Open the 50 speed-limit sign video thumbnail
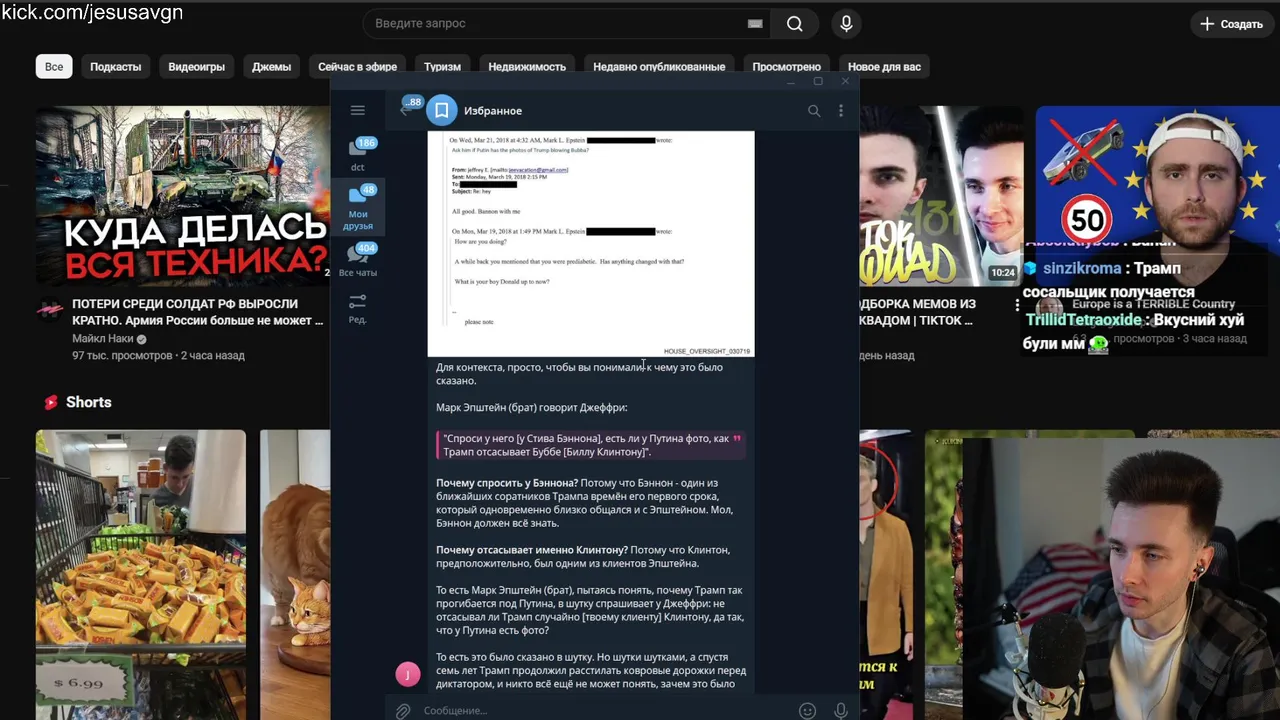 1156,196
